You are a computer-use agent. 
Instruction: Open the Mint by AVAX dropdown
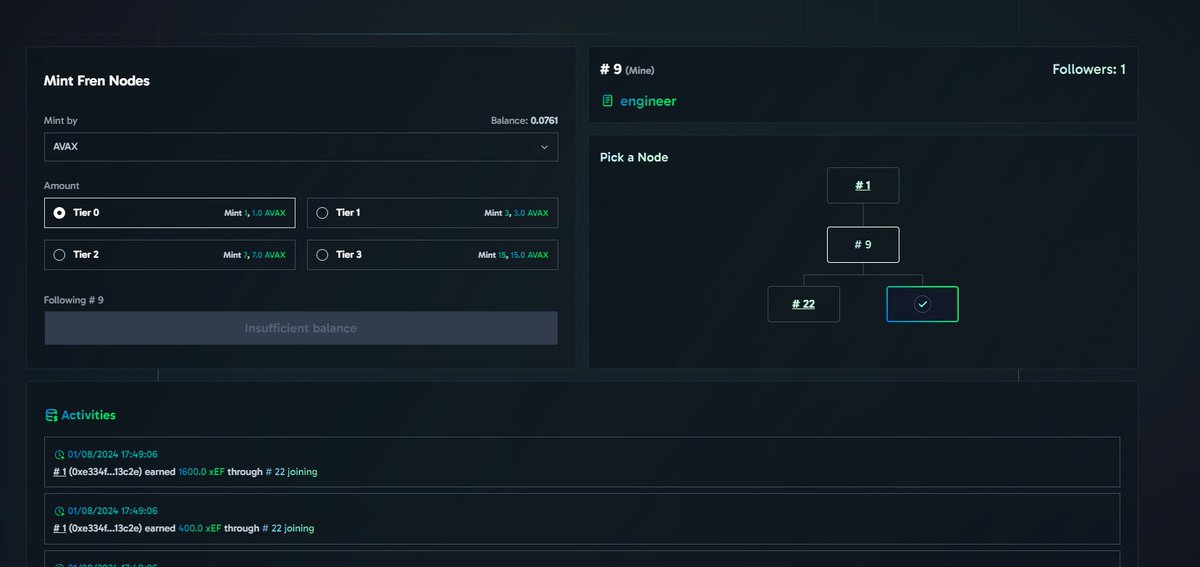pyautogui.click(x=301, y=147)
